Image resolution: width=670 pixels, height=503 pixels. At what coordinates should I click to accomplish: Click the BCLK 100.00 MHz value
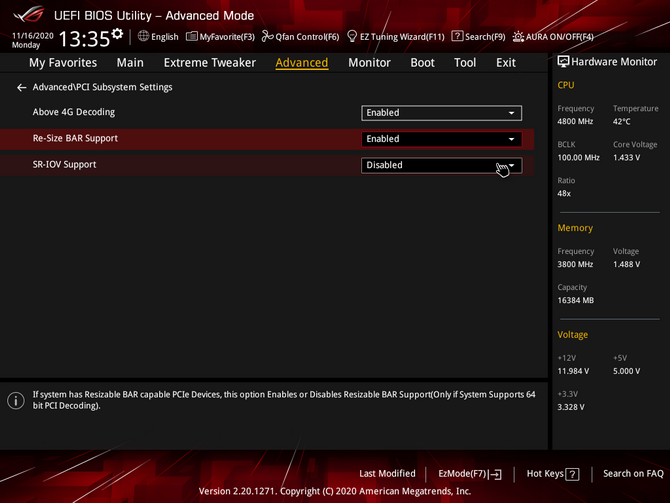point(579,158)
